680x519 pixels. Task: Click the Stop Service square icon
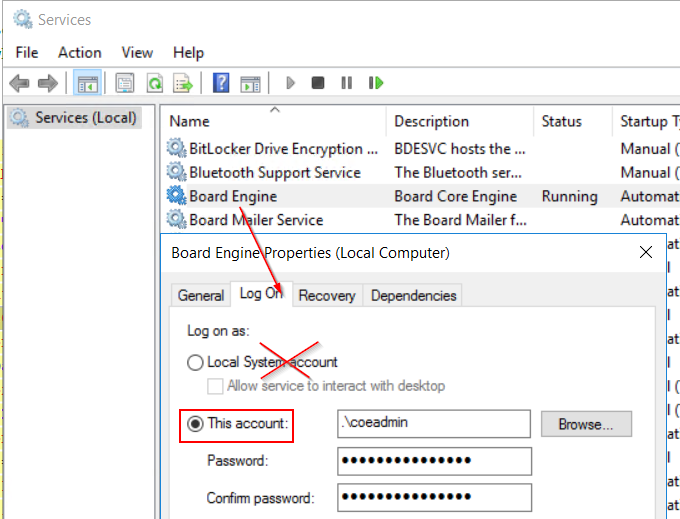pos(318,83)
